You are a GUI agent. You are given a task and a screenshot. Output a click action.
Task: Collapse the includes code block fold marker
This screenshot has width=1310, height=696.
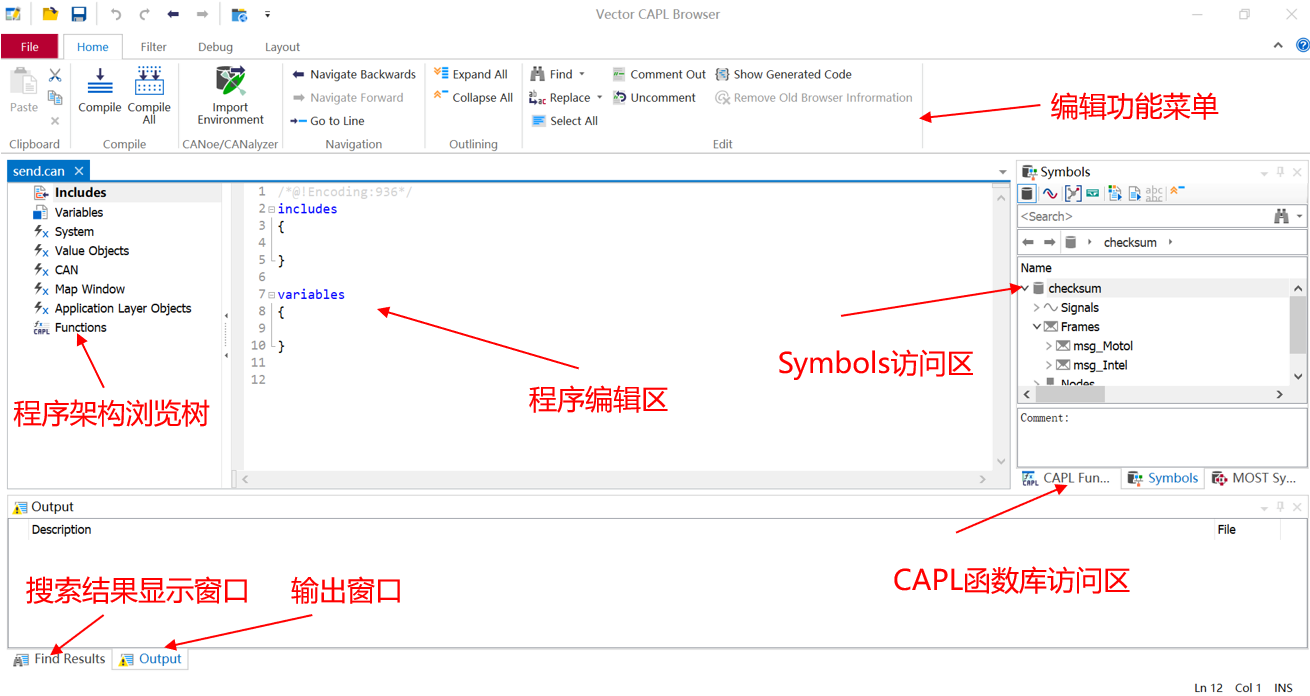[271, 209]
